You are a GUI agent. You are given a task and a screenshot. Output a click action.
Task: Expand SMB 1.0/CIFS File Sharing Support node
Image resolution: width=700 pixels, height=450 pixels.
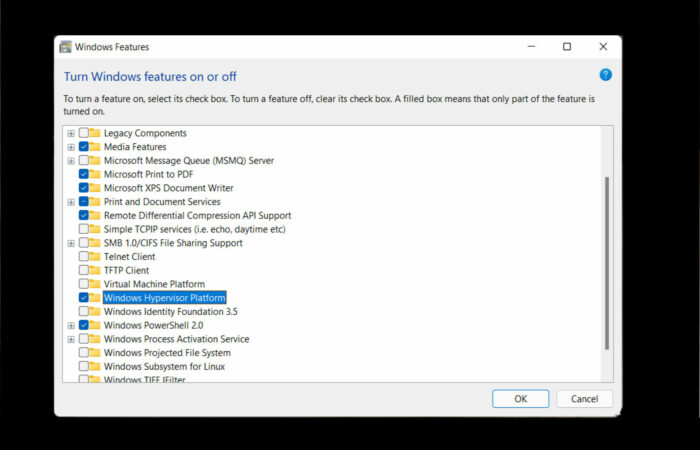(x=71, y=243)
